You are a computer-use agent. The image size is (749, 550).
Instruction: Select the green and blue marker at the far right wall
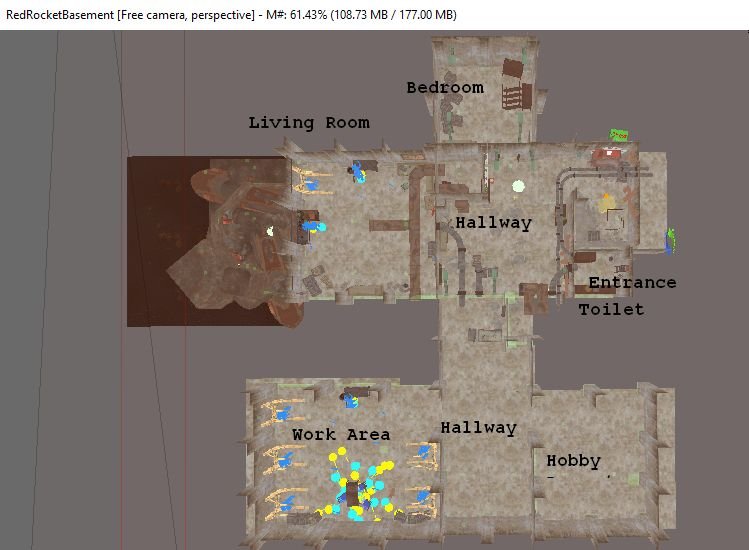click(x=671, y=241)
